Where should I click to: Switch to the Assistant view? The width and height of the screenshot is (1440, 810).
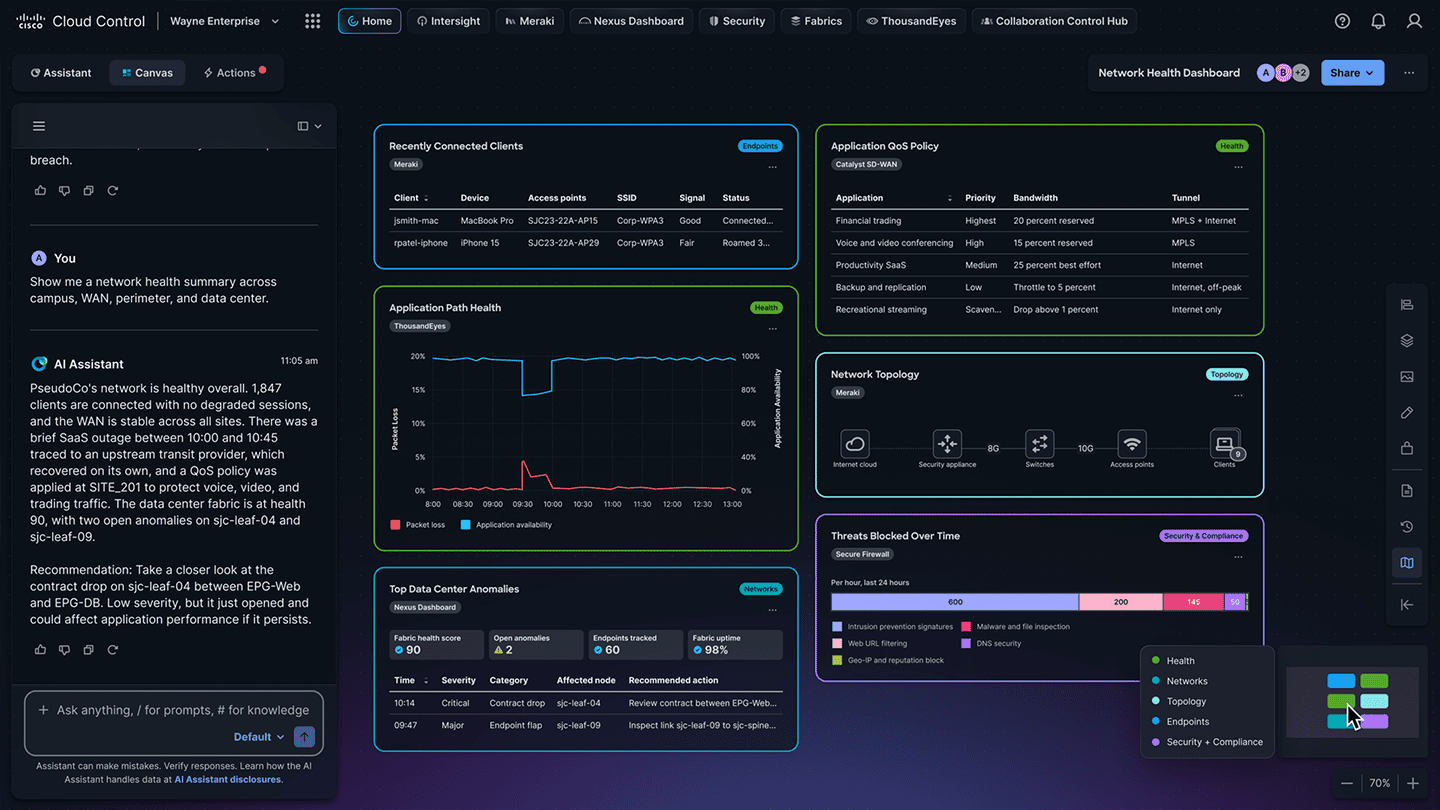61,73
